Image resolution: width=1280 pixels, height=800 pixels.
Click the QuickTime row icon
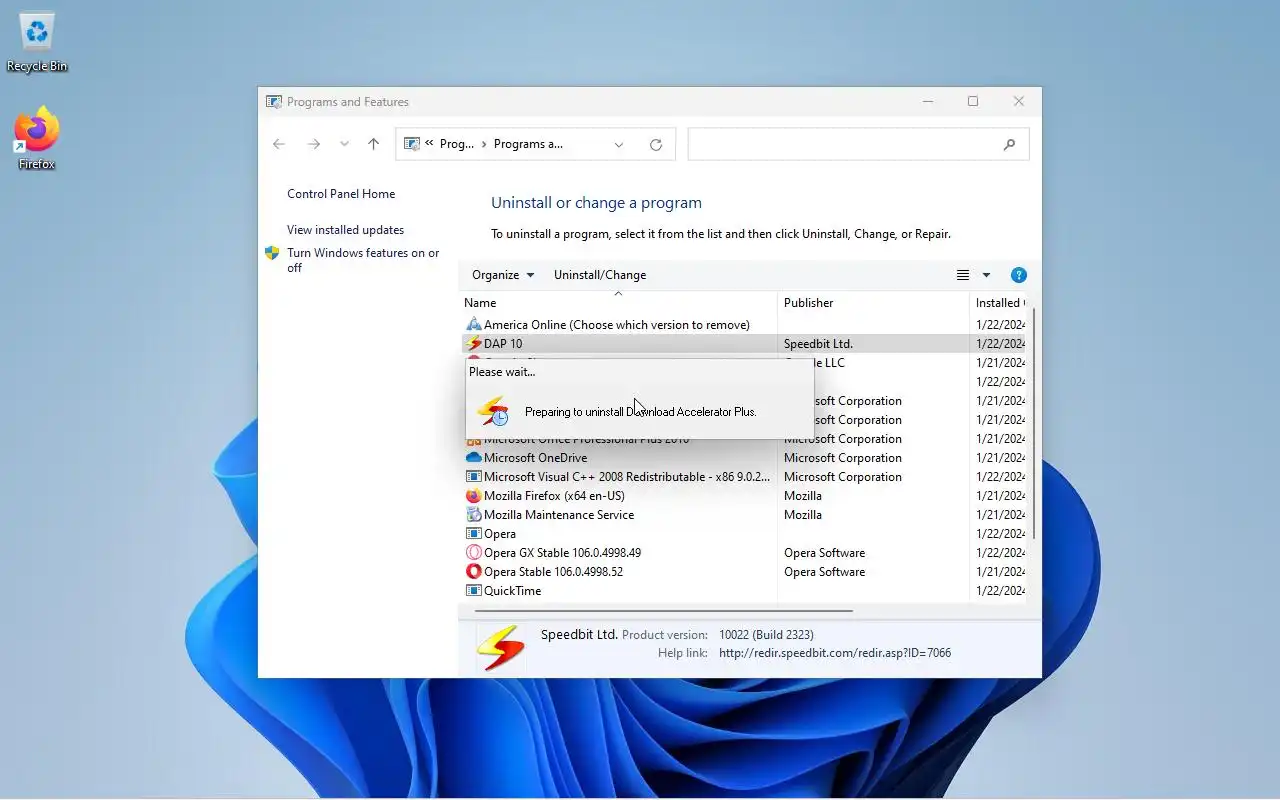point(474,591)
